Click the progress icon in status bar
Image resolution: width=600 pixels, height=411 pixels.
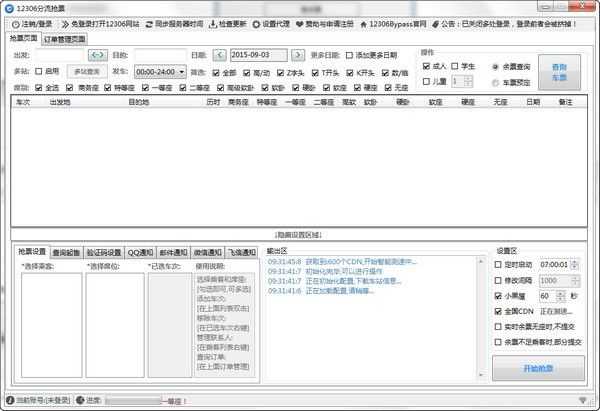(80, 400)
